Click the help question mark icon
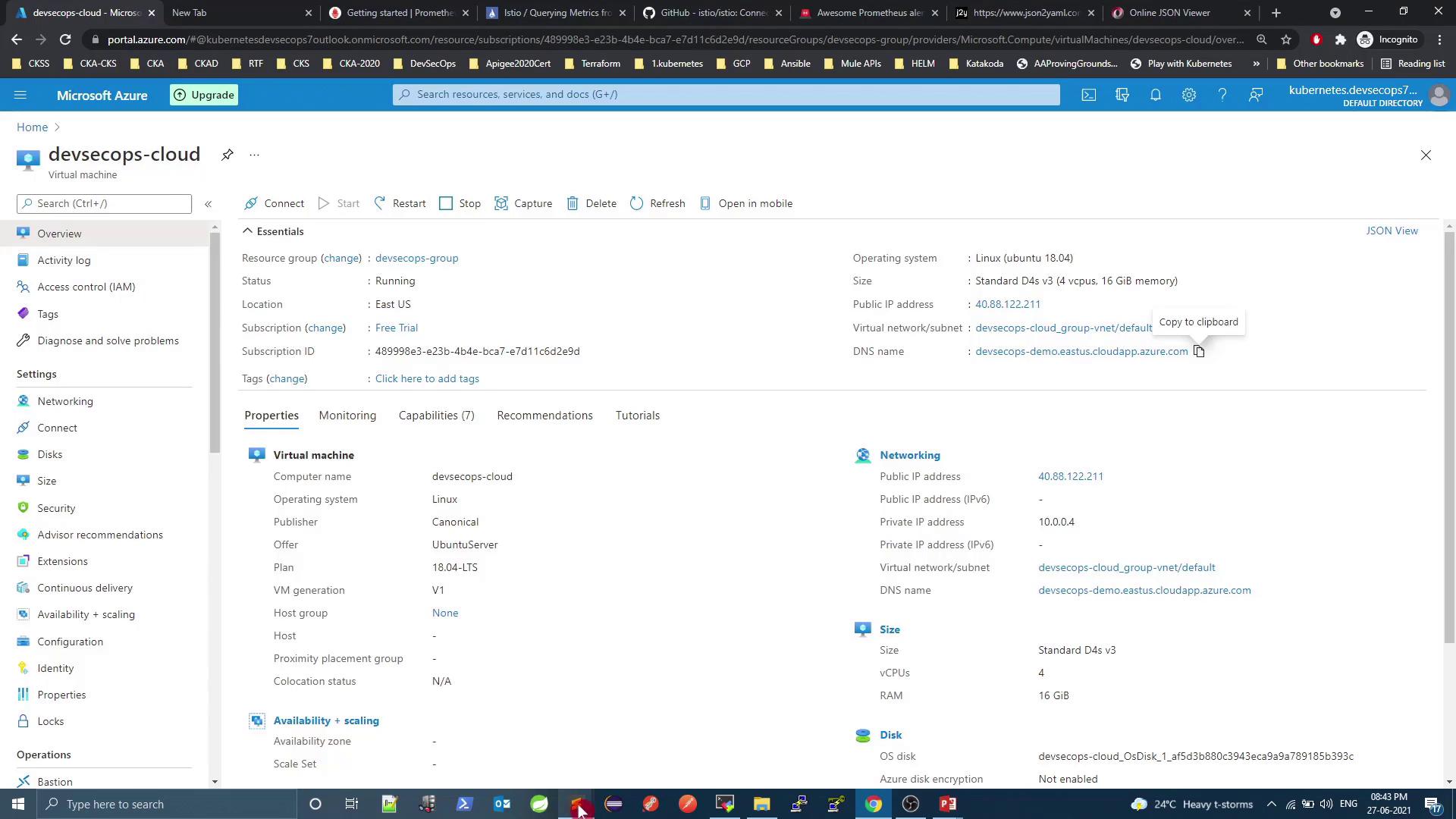This screenshot has width=1456, height=819. click(x=1222, y=95)
